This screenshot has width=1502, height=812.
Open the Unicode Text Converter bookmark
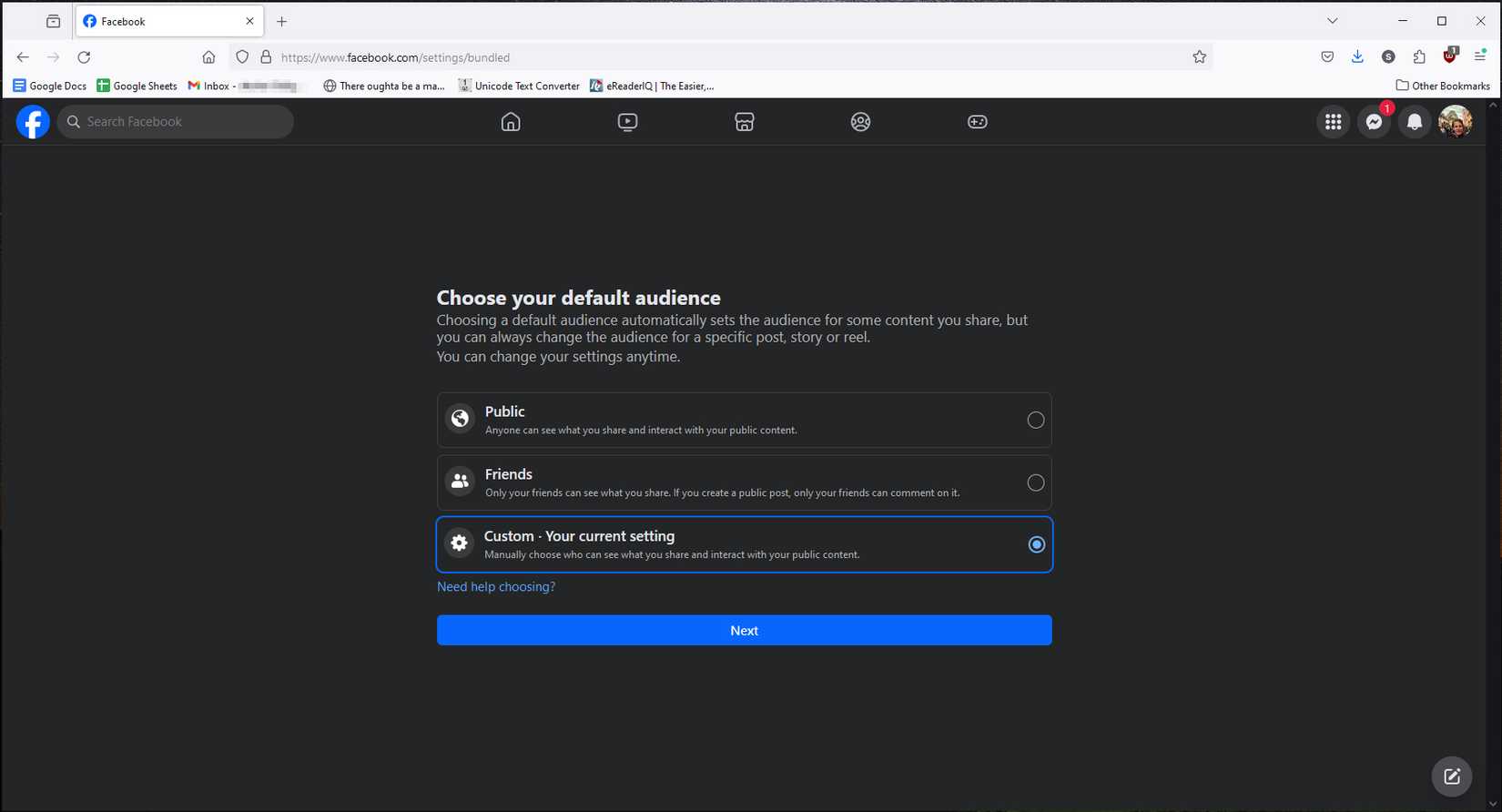coord(519,86)
